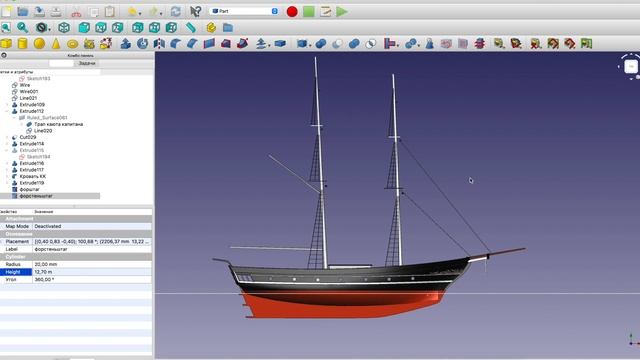Select the Chamfer tool
Viewport: 640px width, 360px height.
coord(192,44)
